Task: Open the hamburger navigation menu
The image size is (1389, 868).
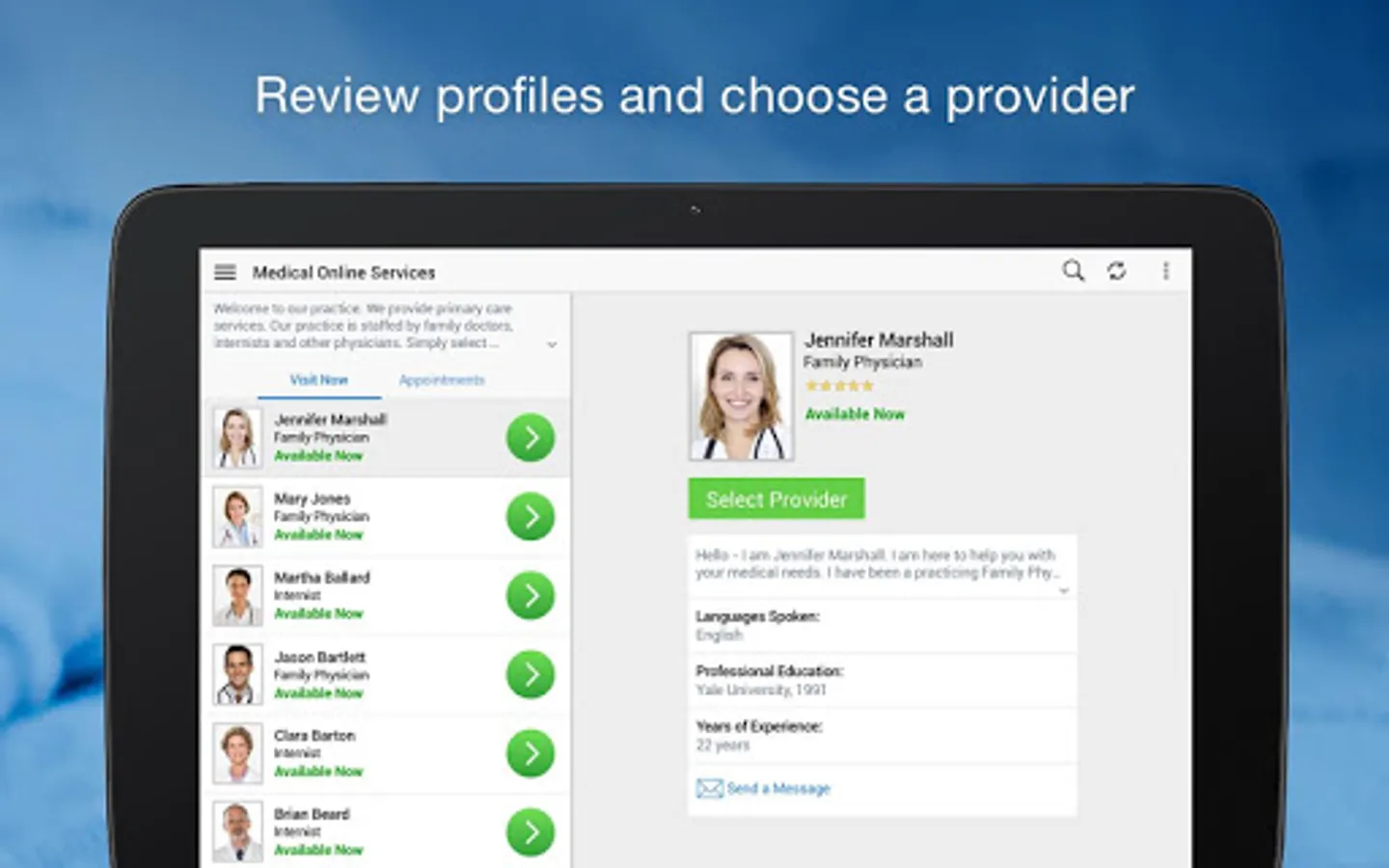Action: (x=225, y=272)
